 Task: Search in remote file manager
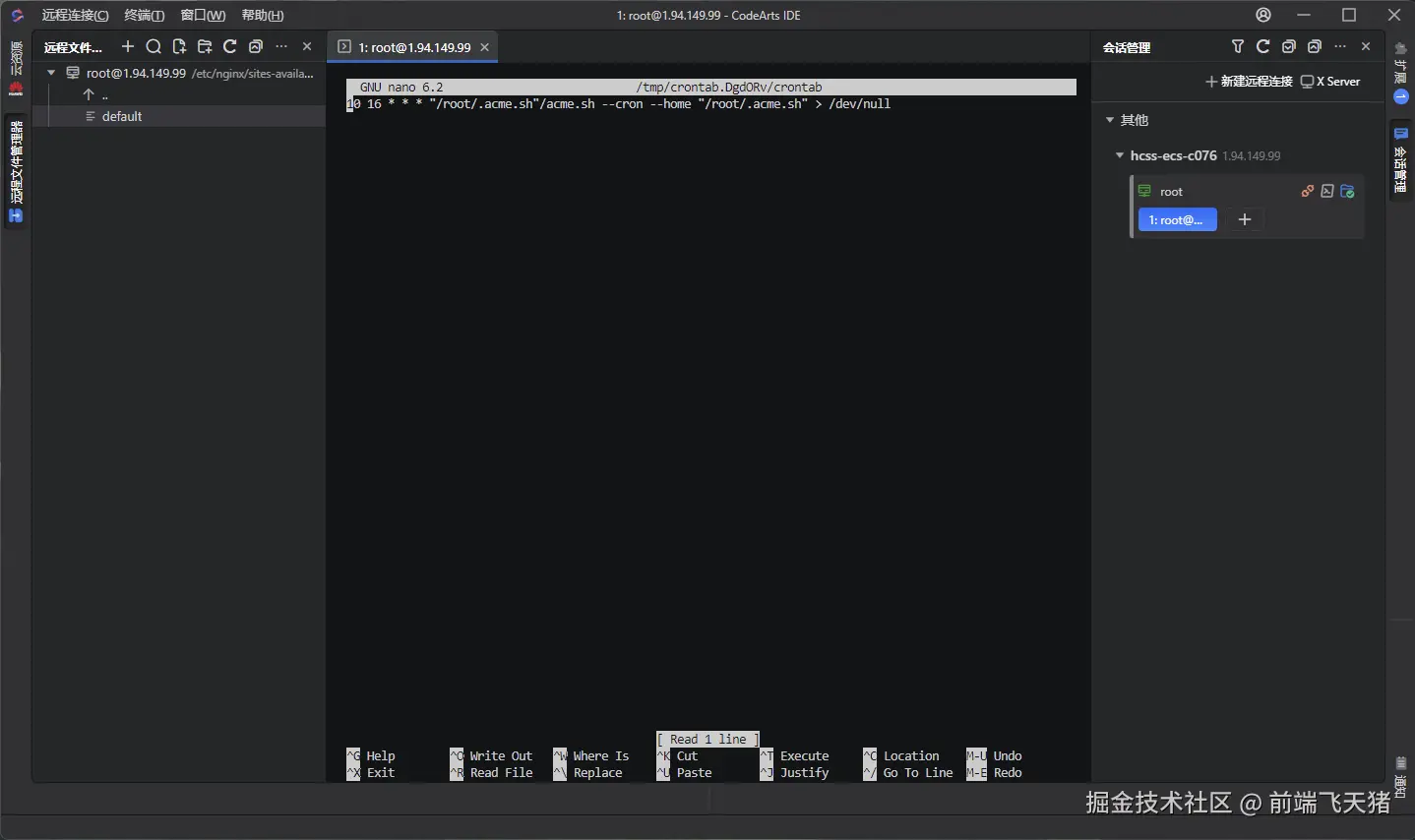(154, 46)
